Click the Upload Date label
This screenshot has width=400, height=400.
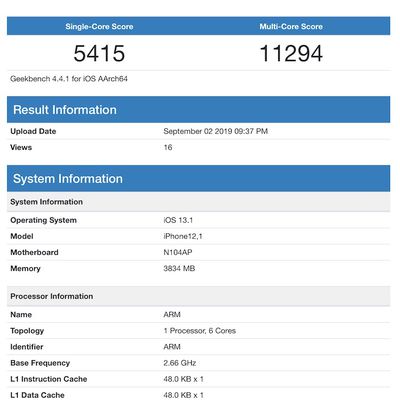[33, 131]
